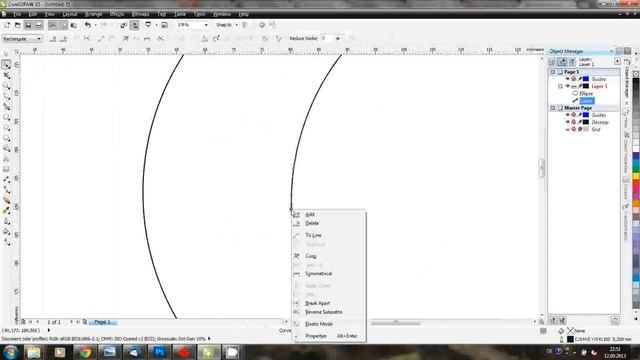
Task: Open Photoshop from the Windows taskbar
Action: point(159,352)
